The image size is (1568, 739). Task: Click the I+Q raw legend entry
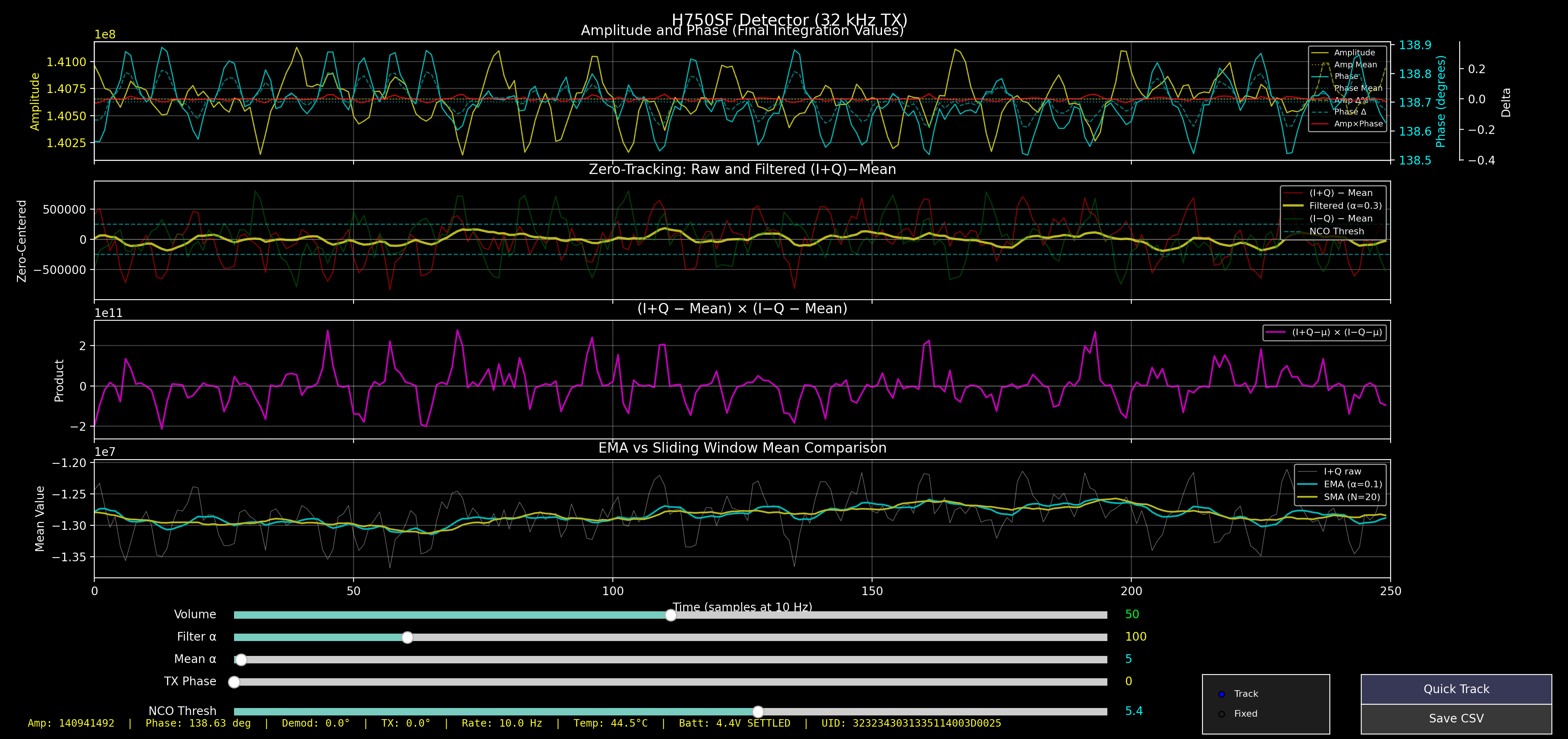(x=1342, y=471)
